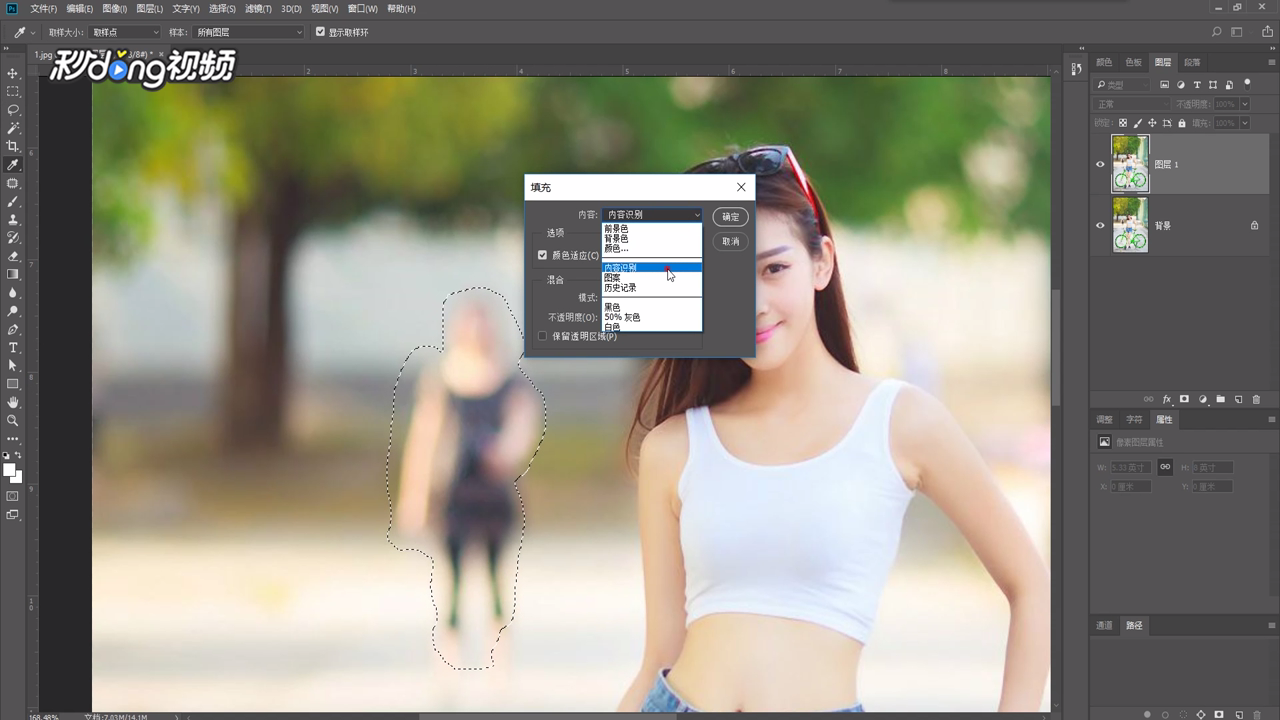
Task: Open the History panel icon
Action: [1076, 69]
